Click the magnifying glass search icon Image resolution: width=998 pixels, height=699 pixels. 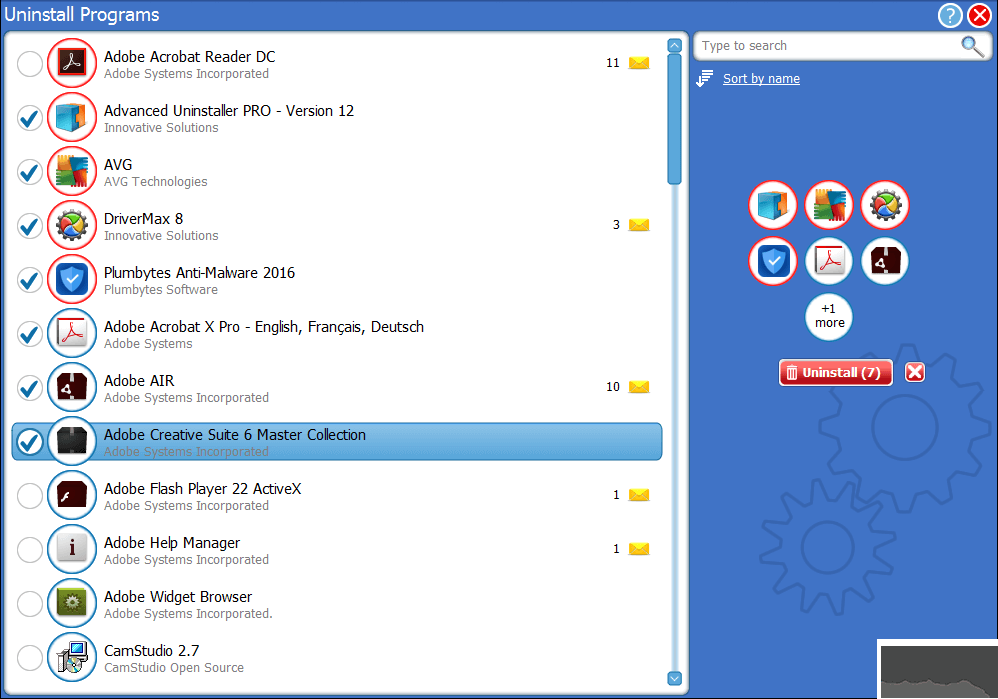click(x=972, y=46)
